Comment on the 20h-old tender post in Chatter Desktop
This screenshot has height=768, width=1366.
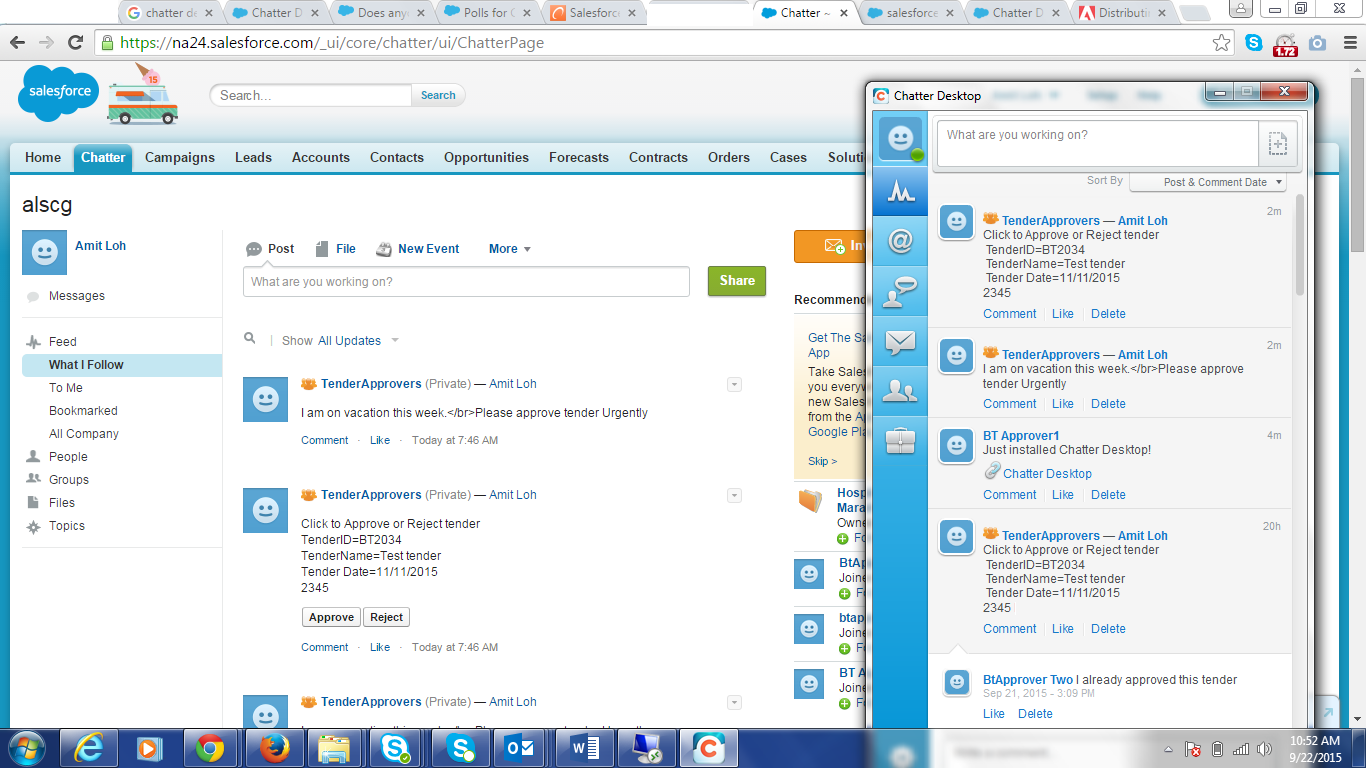[x=1009, y=628]
